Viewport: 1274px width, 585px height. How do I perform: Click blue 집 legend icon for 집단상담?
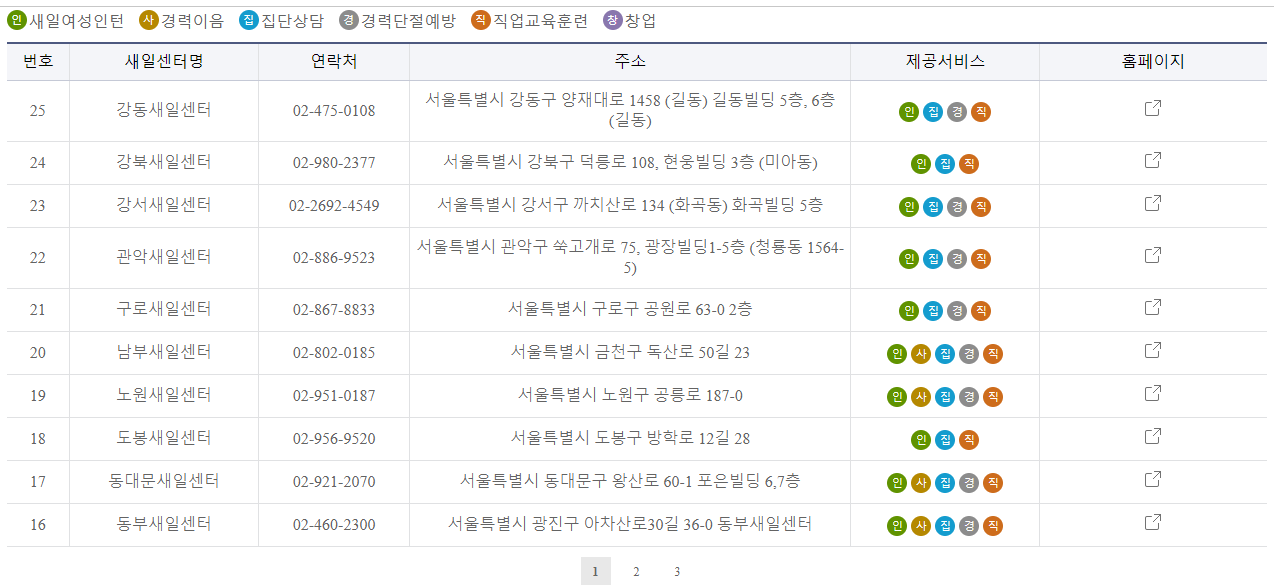pyautogui.click(x=249, y=20)
